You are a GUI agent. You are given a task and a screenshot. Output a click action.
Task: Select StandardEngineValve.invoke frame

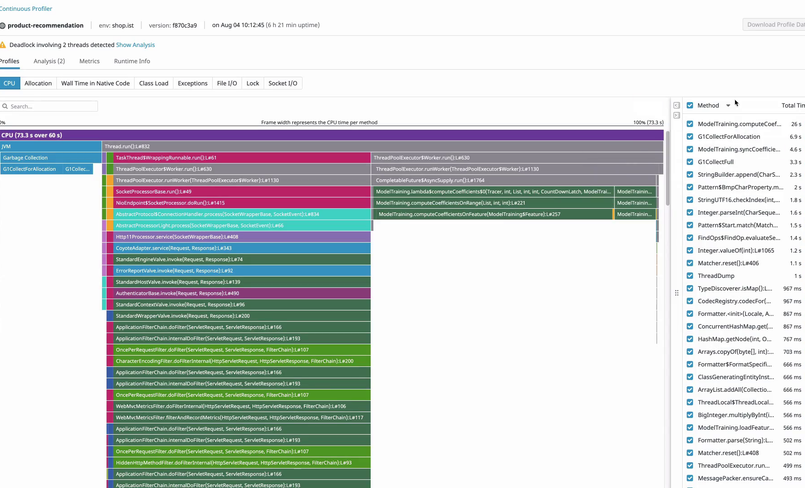click(242, 260)
